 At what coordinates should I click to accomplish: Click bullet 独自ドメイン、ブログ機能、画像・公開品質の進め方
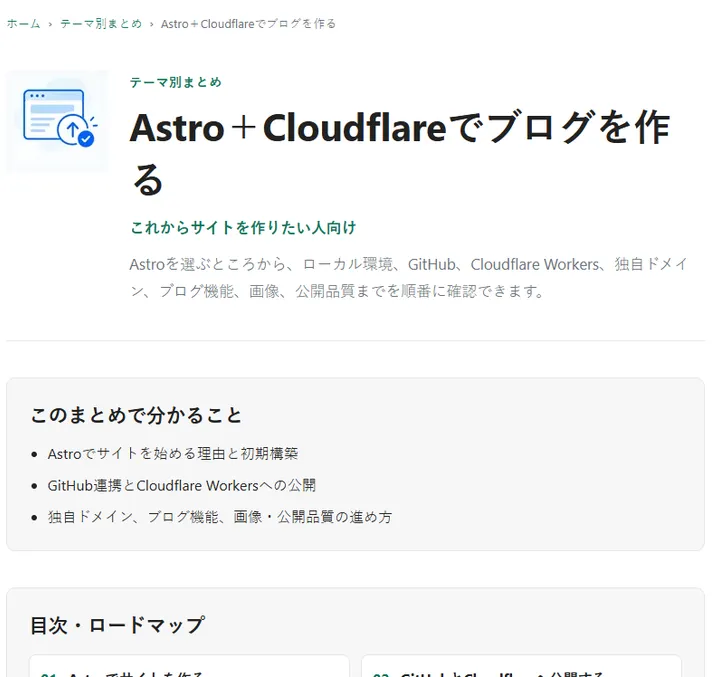coord(220,517)
